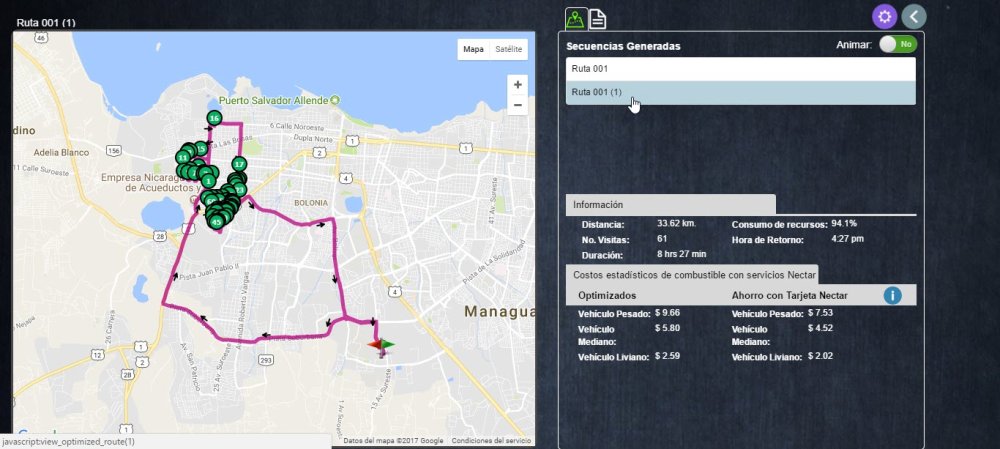Click the BOLONIA neighborhood label on map
Image resolution: width=1000 pixels, height=449 pixels.
311,203
